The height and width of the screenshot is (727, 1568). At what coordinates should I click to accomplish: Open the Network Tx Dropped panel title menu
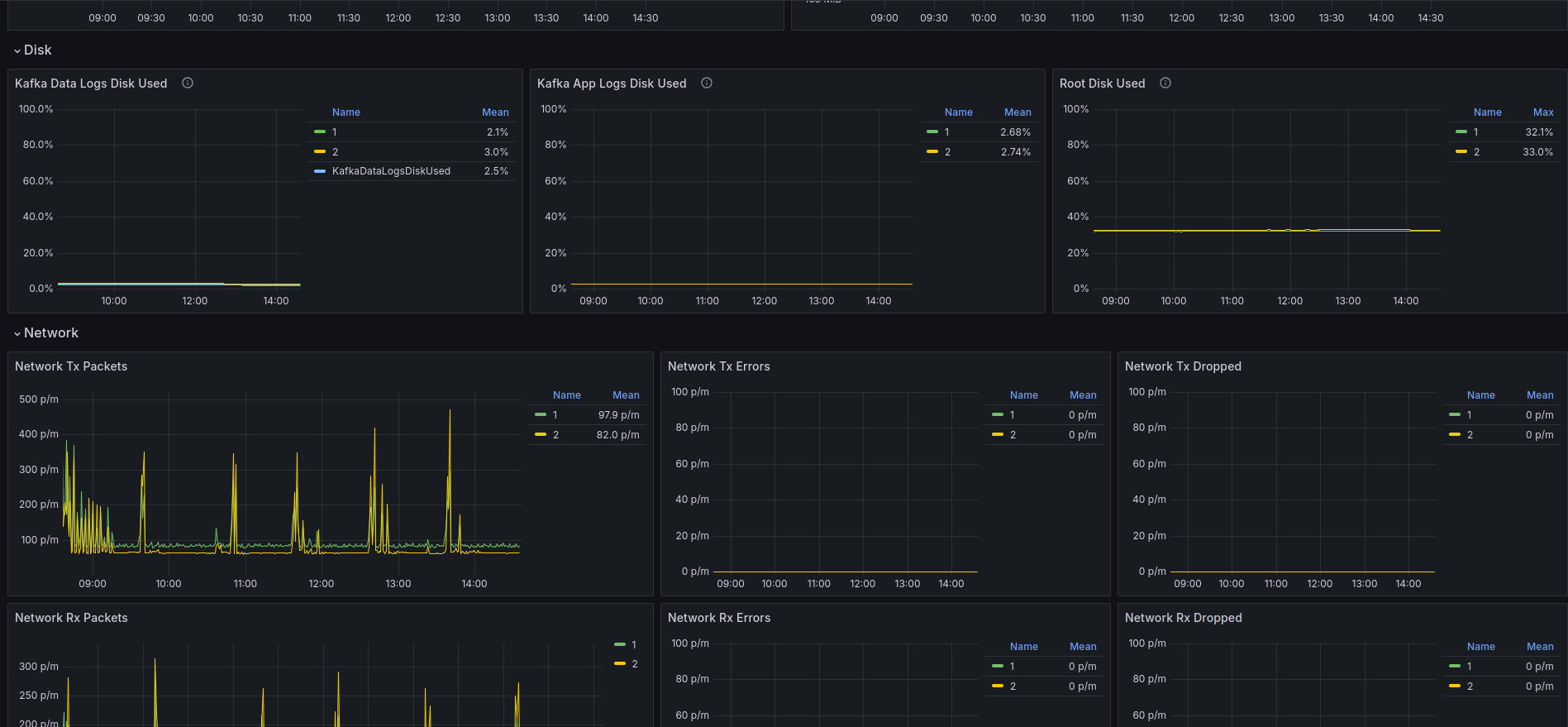click(x=1183, y=366)
